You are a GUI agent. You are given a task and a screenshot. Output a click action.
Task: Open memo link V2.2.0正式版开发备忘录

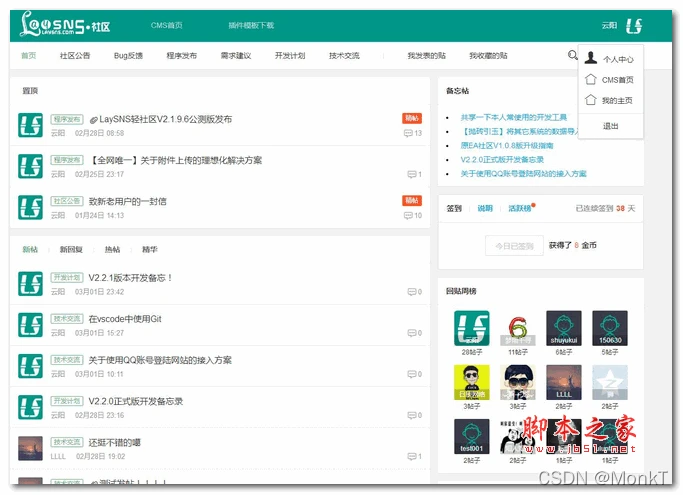(502, 159)
